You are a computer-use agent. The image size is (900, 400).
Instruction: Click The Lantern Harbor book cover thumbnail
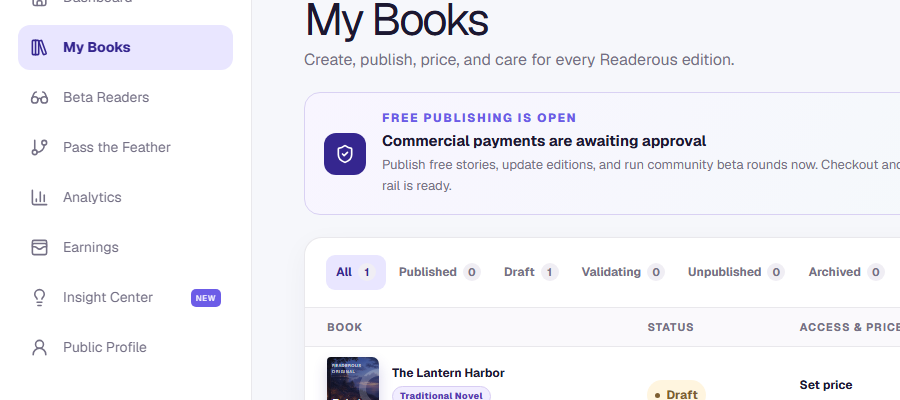tap(353, 379)
